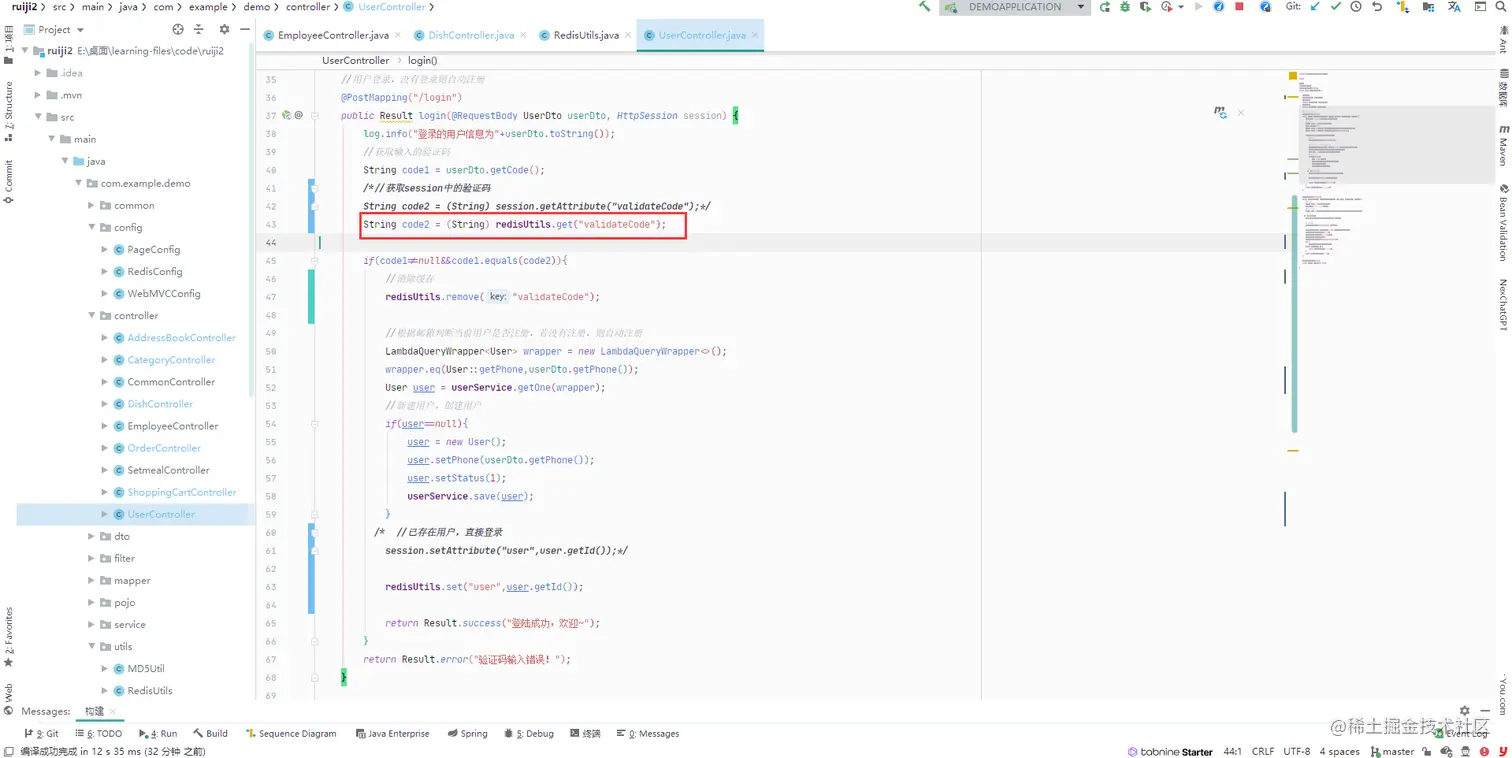Open the DEMOAPPLICATION run configuration dropdown

(1013, 7)
